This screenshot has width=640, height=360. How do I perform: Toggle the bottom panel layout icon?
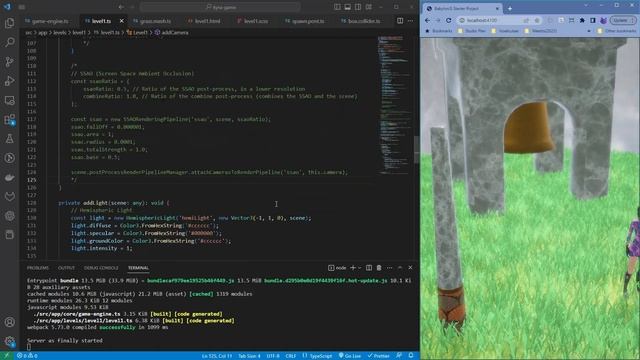[x=348, y=7]
